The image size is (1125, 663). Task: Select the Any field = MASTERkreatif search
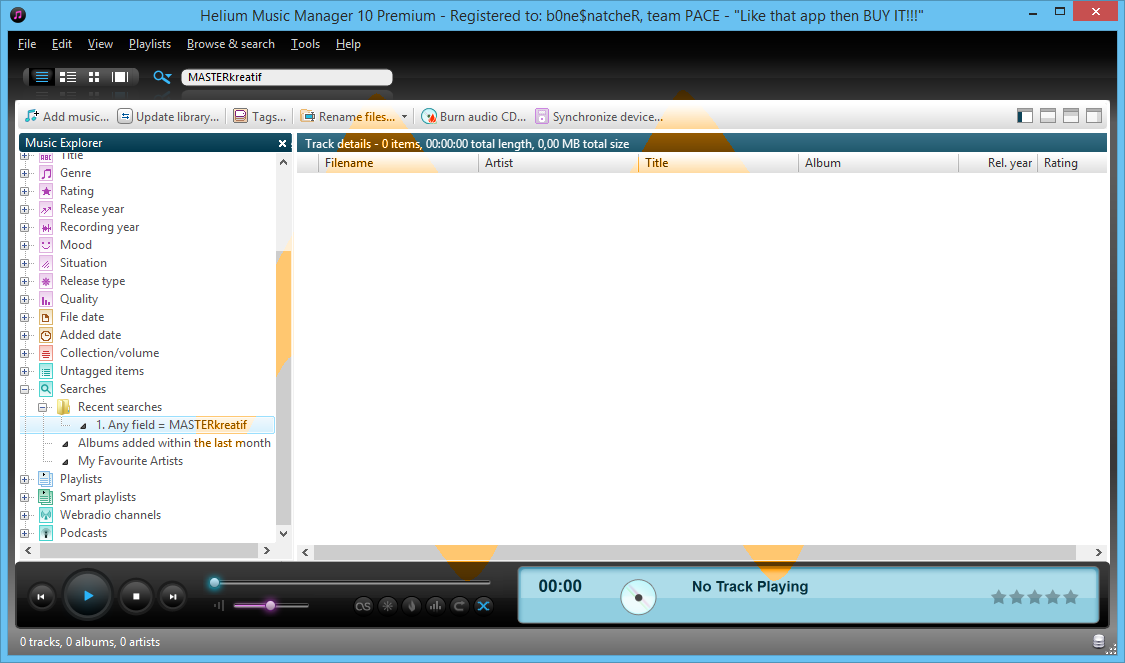point(171,425)
